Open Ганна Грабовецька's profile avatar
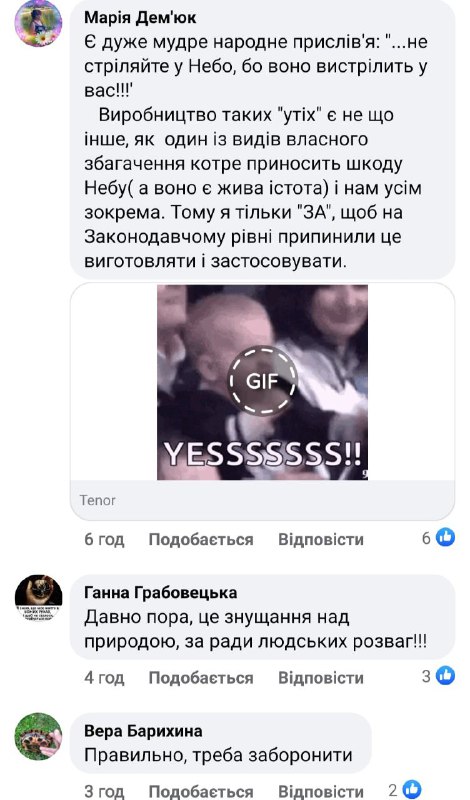This screenshot has width=470, height=800. [x=38, y=598]
